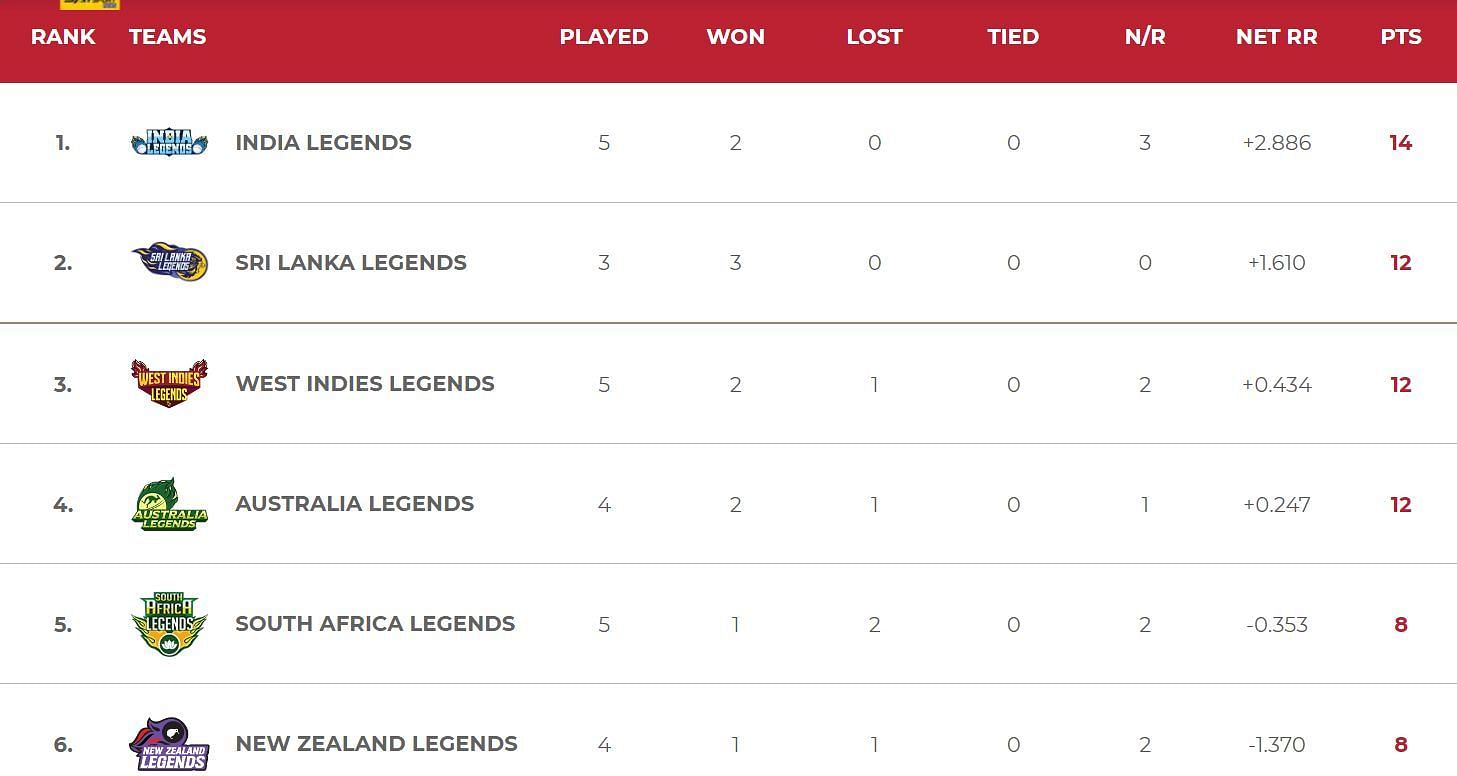The image size is (1457, 776).
Task: Click the PLAYED column header
Action: (x=604, y=37)
